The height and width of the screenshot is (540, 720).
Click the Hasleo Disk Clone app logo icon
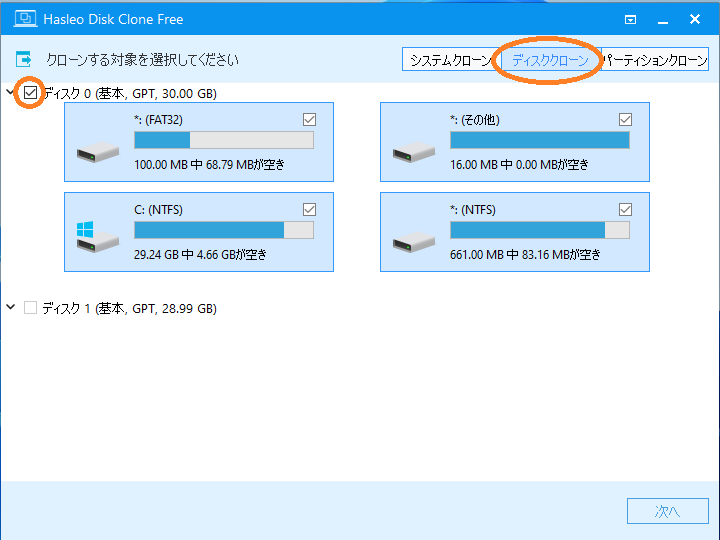point(25,19)
